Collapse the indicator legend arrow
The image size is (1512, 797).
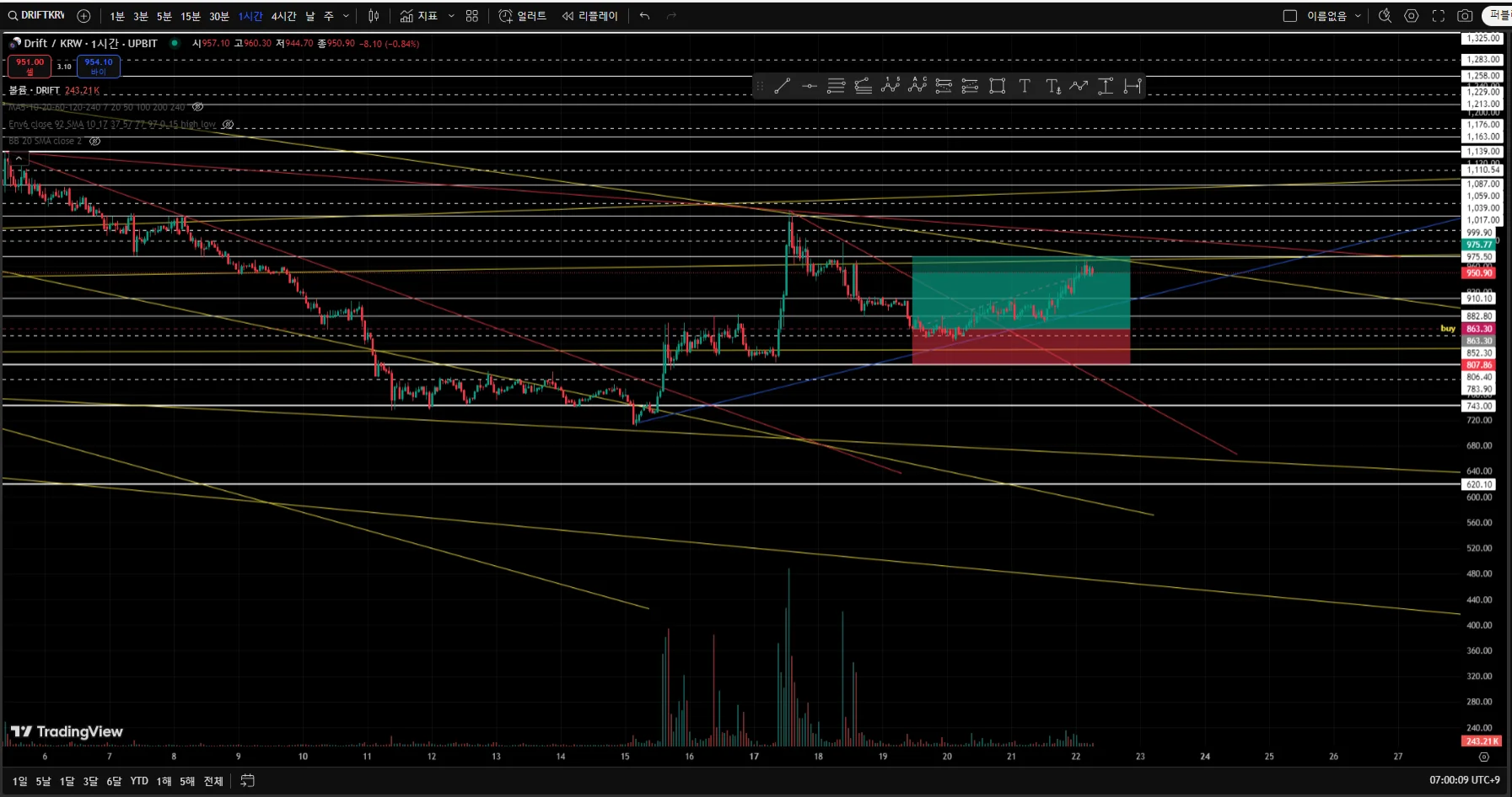coord(19,158)
